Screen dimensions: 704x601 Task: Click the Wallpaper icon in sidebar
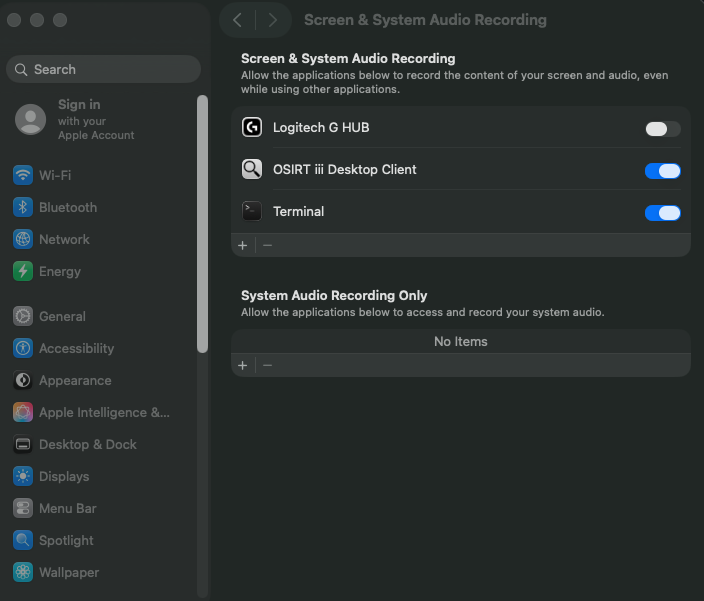click(x=23, y=572)
